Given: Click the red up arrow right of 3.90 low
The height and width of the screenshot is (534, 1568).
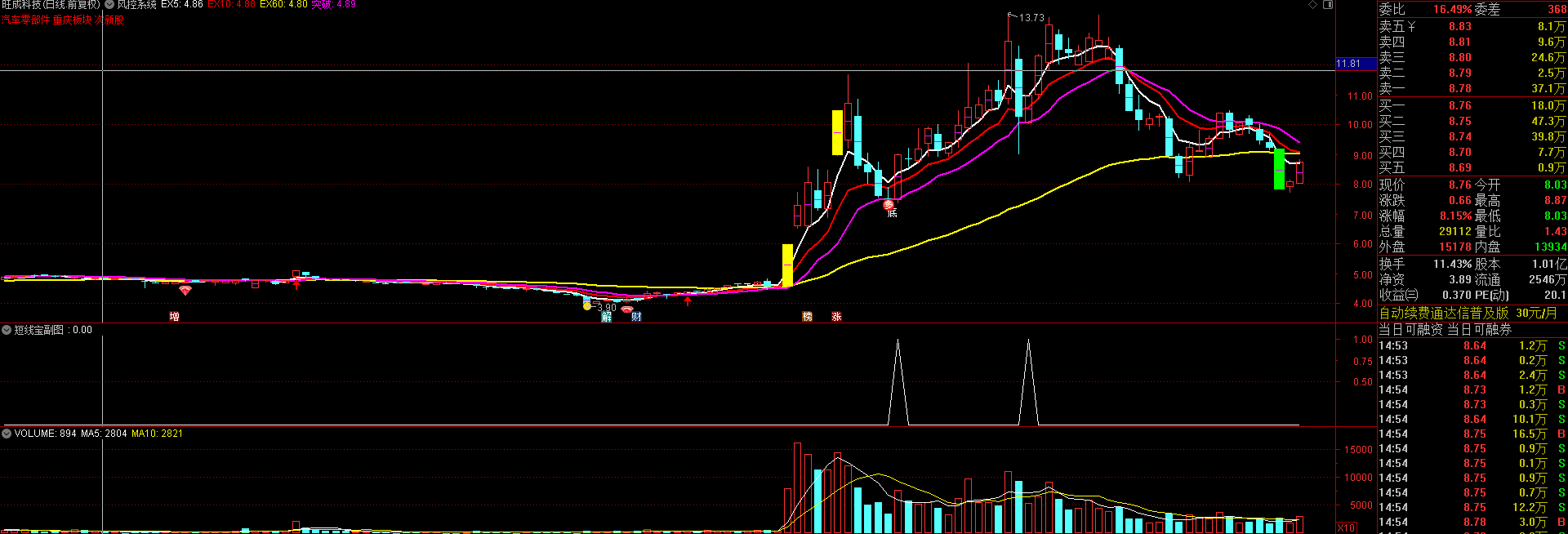Looking at the screenshot, I should pyautogui.click(x=688, y=301).
